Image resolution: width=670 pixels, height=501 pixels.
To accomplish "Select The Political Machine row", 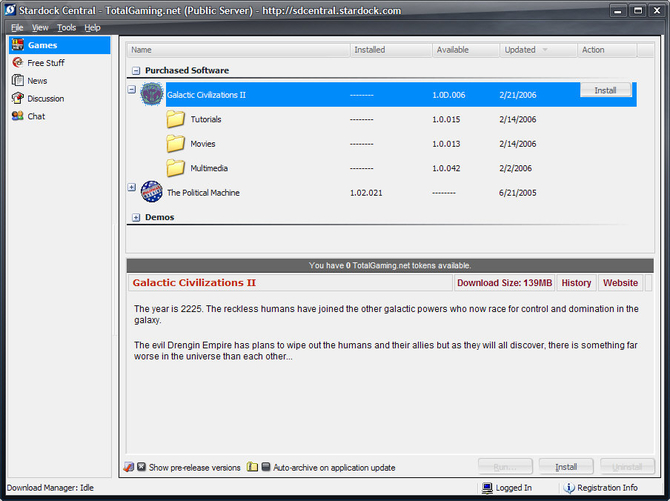I will tap(382, 192).
